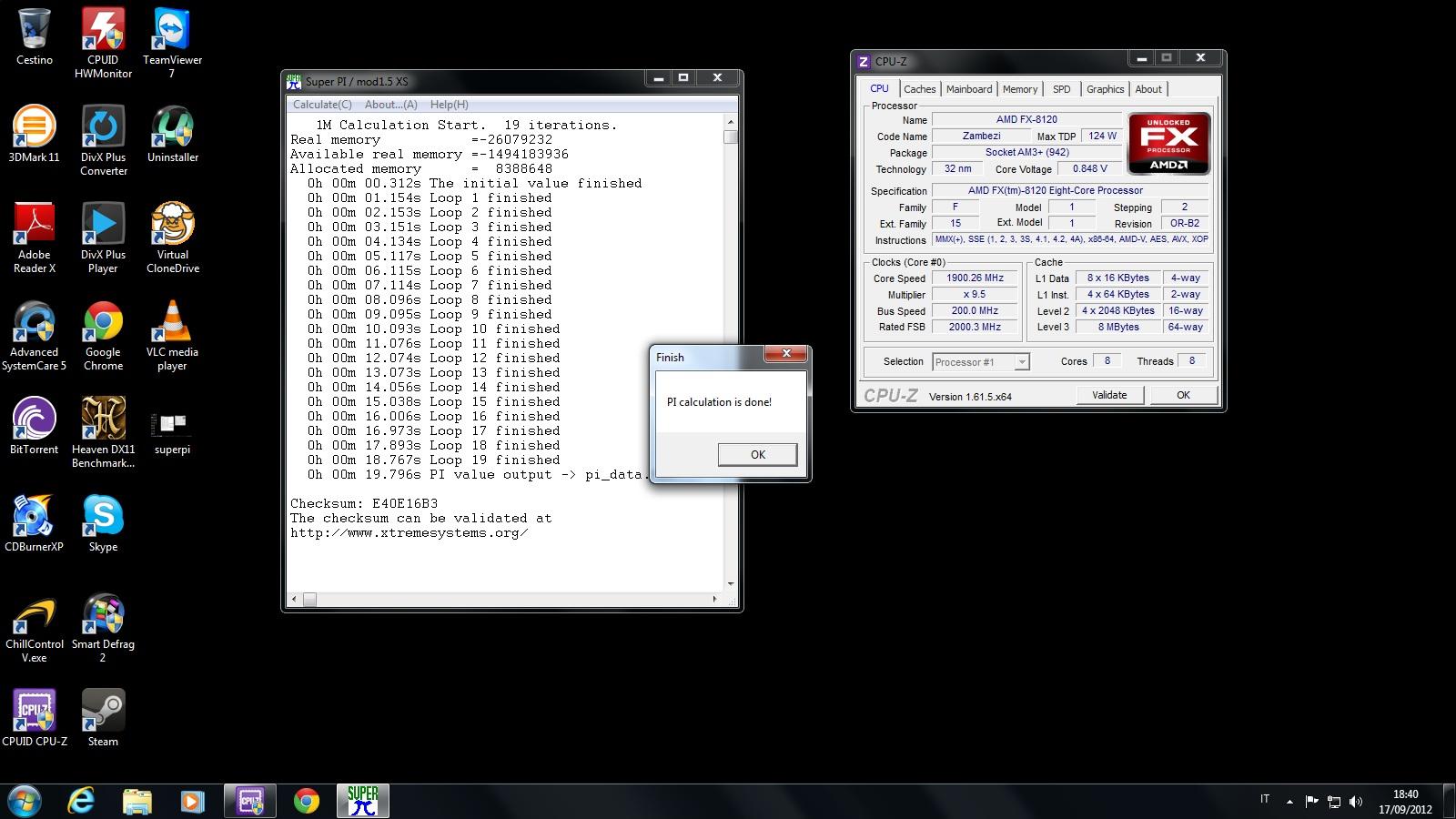This screenshot has width=1456, height=819.
Task: Click Super PI horizontal scrollbar right arrow
Action: (x=714, y=600)
